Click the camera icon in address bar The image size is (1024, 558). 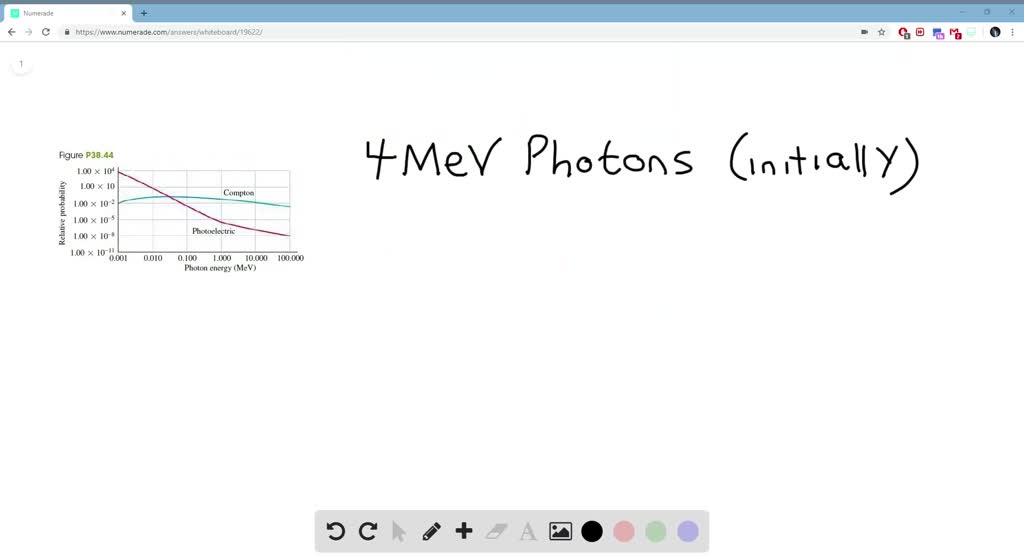click(x=864, y=32)
